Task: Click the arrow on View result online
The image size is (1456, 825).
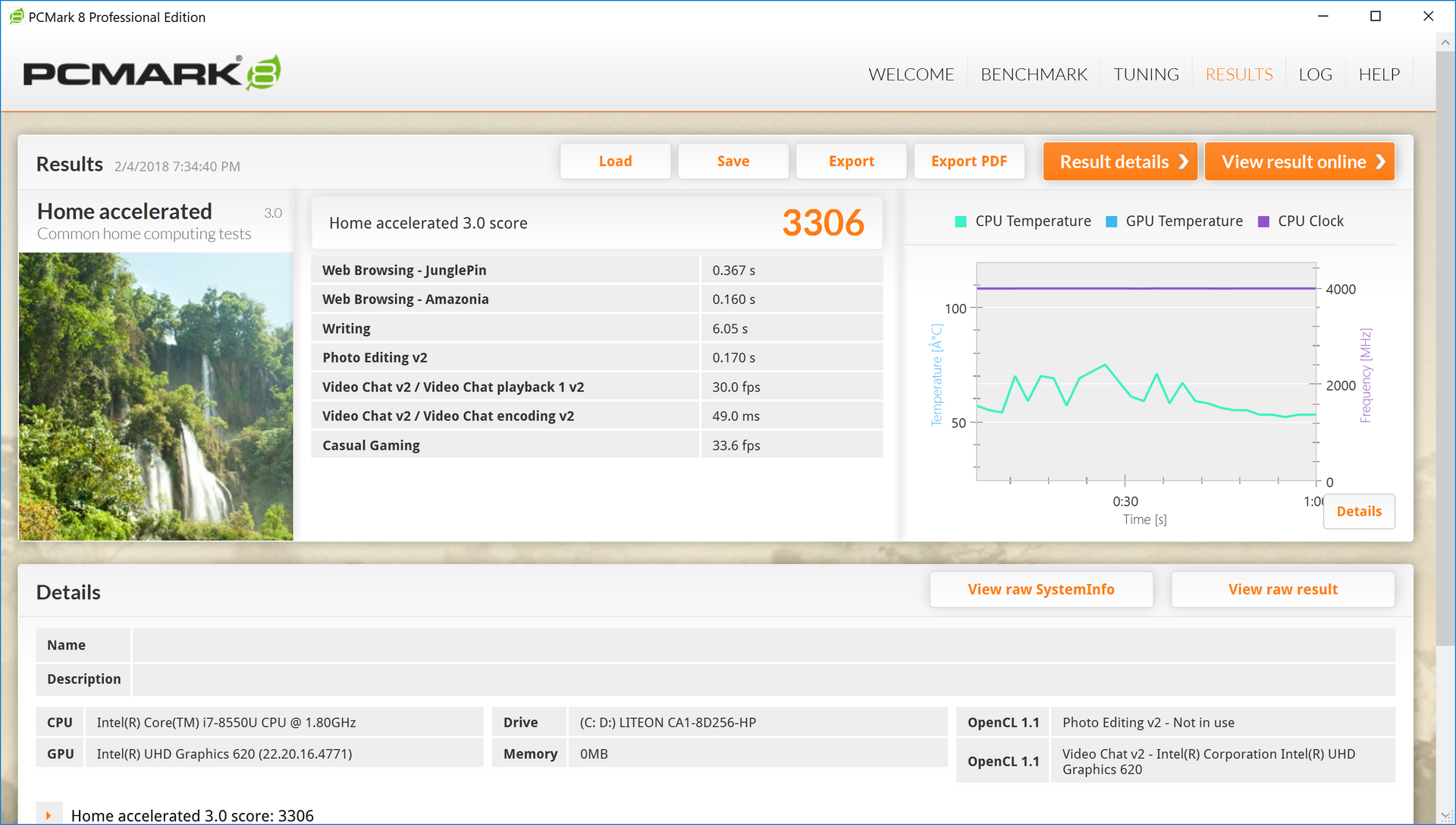Action: (x=1380, y=162)
